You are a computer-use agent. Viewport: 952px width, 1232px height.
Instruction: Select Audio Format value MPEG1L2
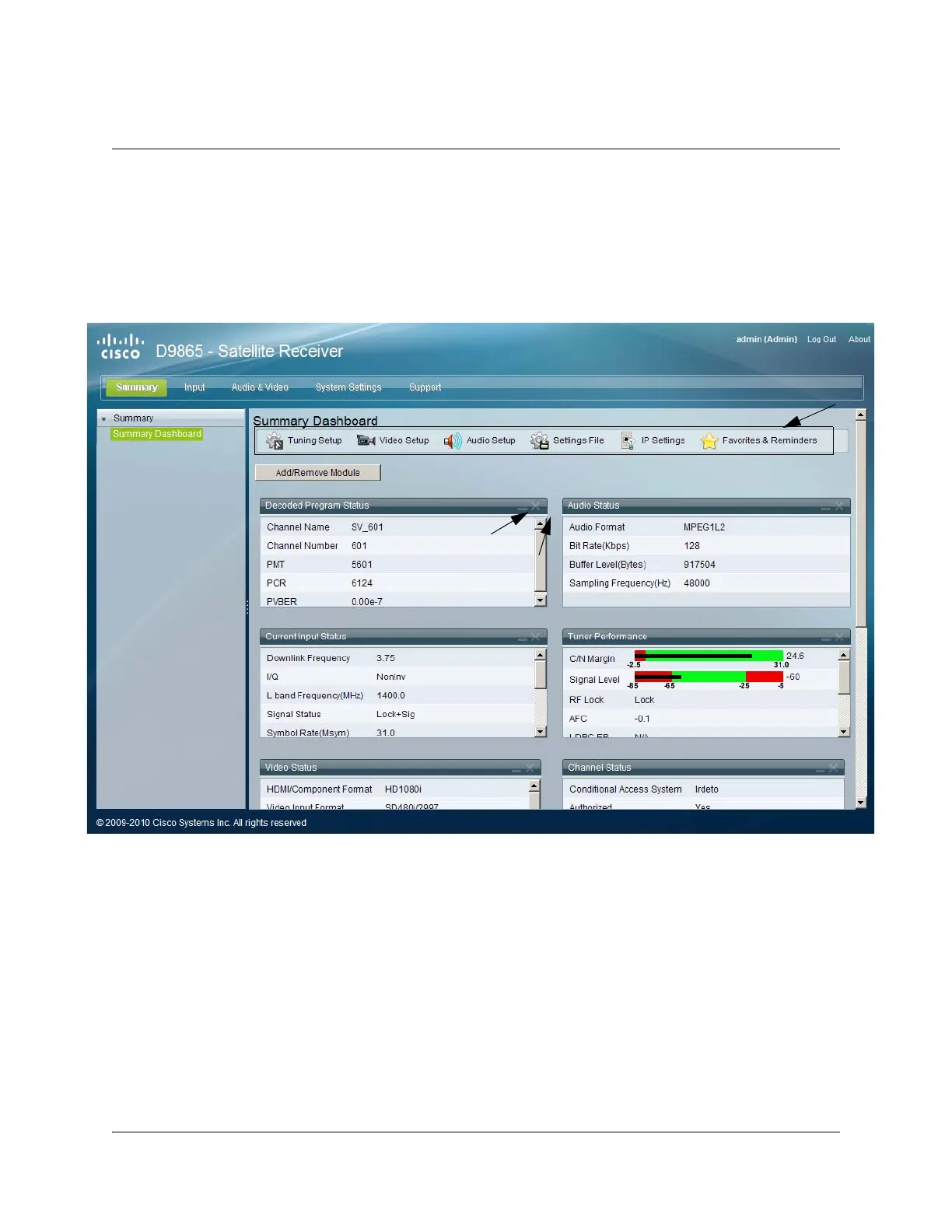coord(704,527)
